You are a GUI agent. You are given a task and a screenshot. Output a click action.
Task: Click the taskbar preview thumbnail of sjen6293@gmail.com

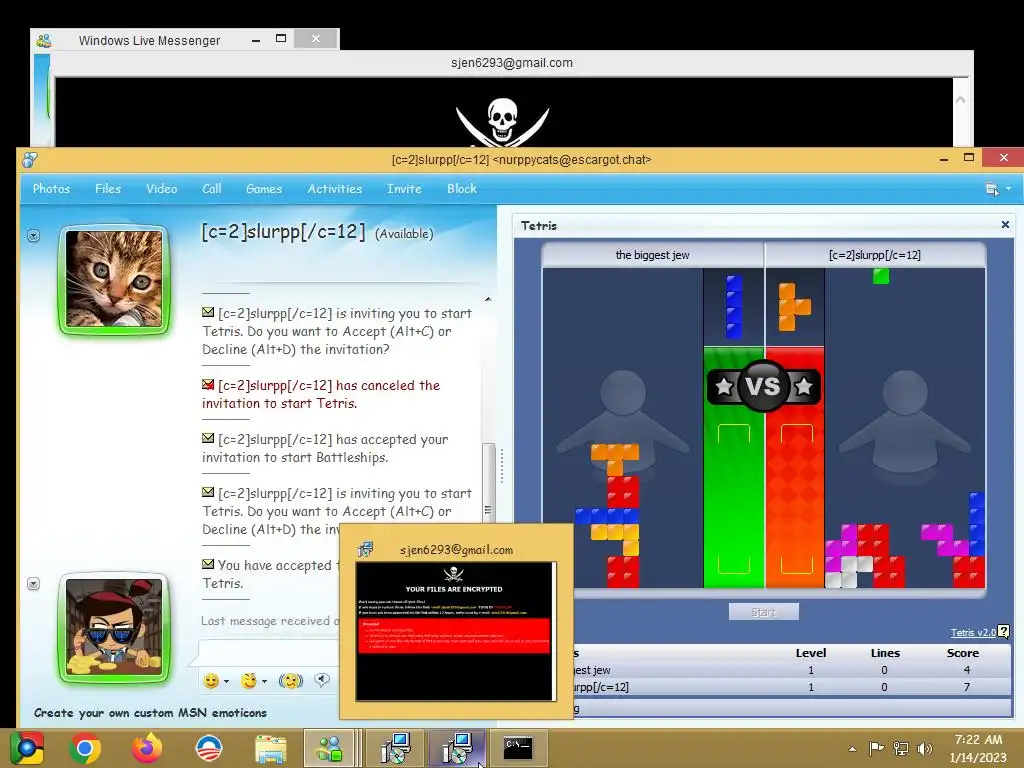pyautogui.click(x=455, y=632)
